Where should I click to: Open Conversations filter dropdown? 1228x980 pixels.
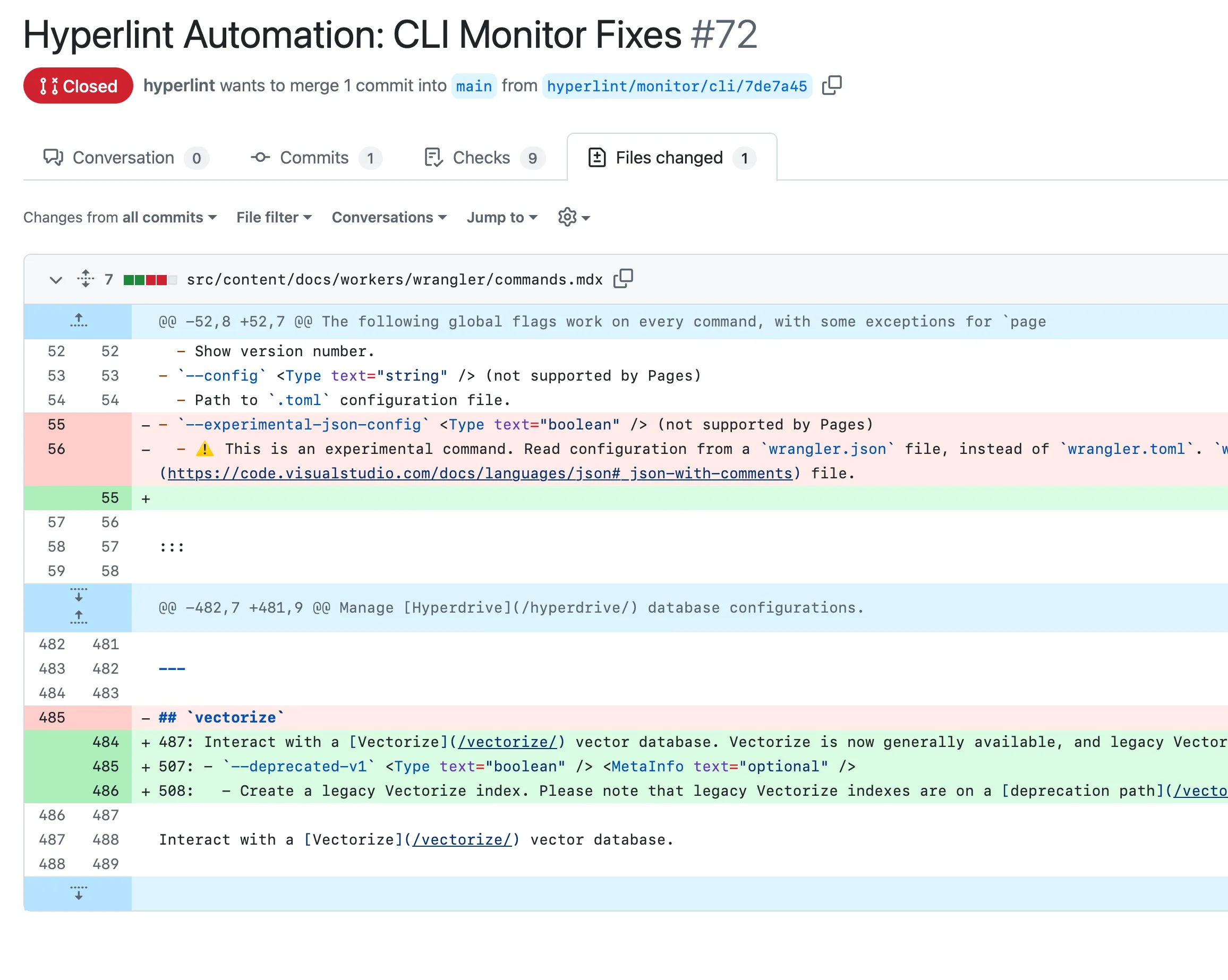389,217
